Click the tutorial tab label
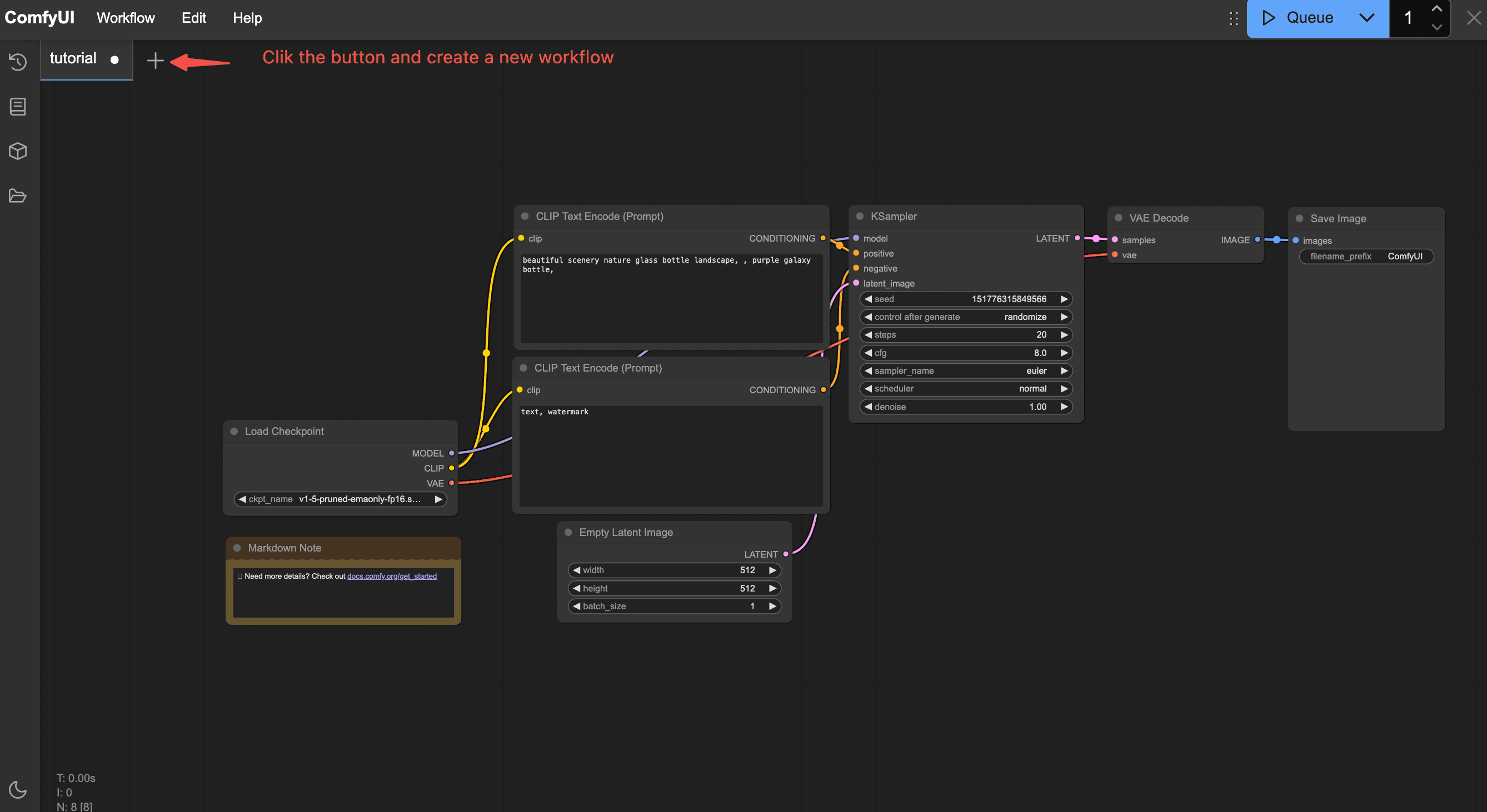This screenshot has width=1487, height=812. (73, 57)
